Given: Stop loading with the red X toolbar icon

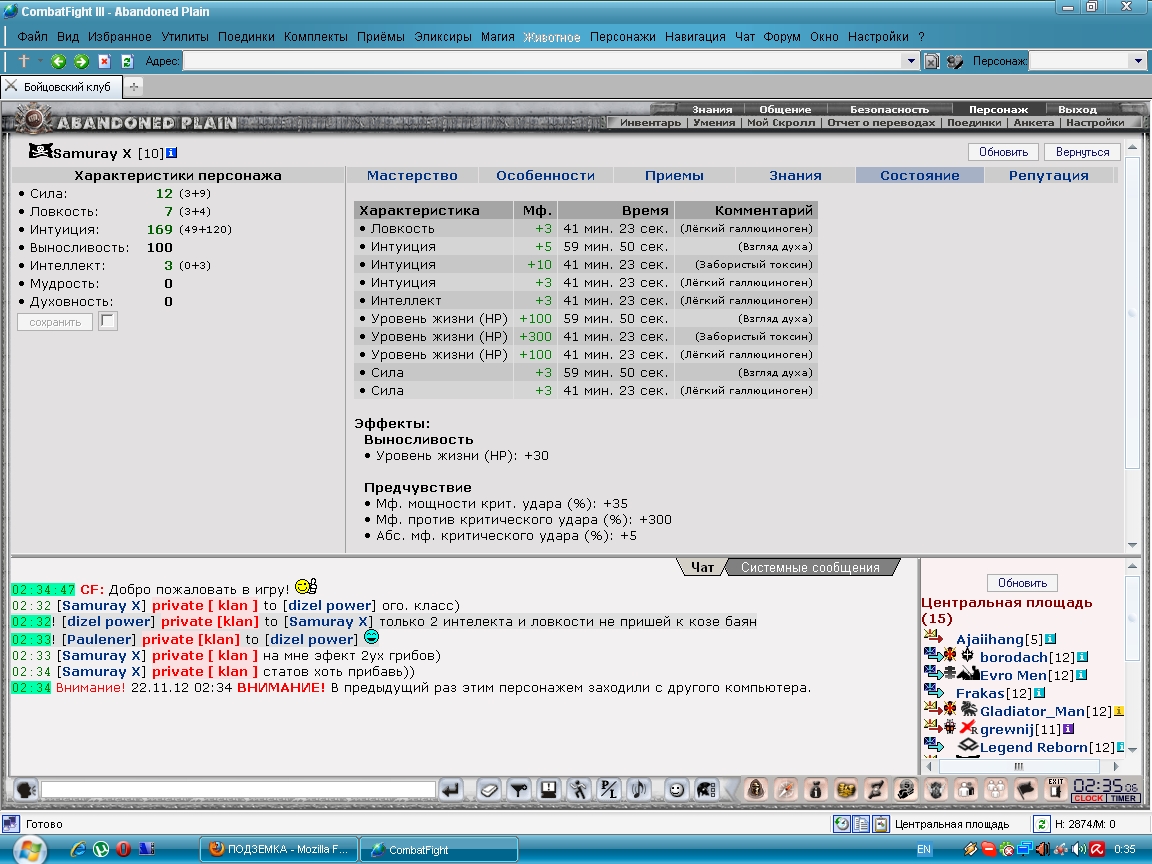Looking at the screenshot, I should 104,62.
